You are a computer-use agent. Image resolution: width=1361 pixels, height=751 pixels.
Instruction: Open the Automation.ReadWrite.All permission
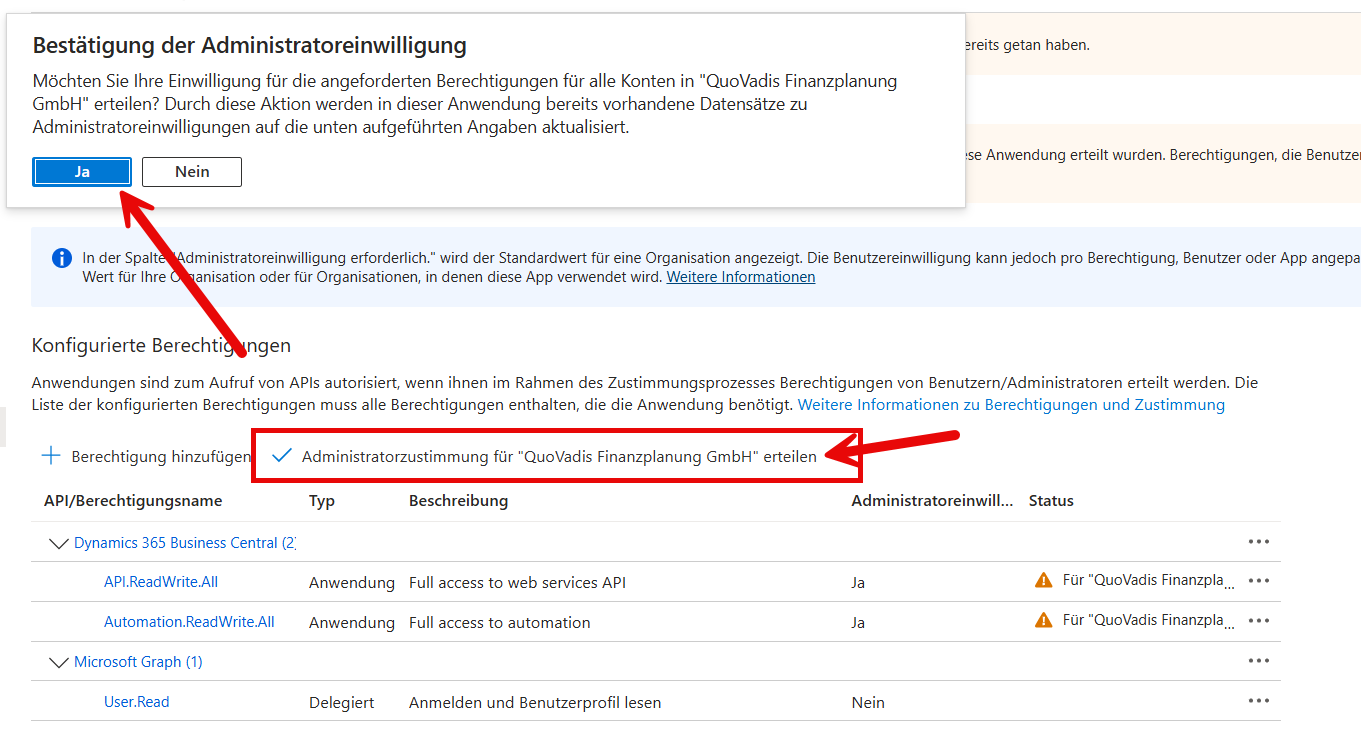pyautogui.click(x=189, y=622)
